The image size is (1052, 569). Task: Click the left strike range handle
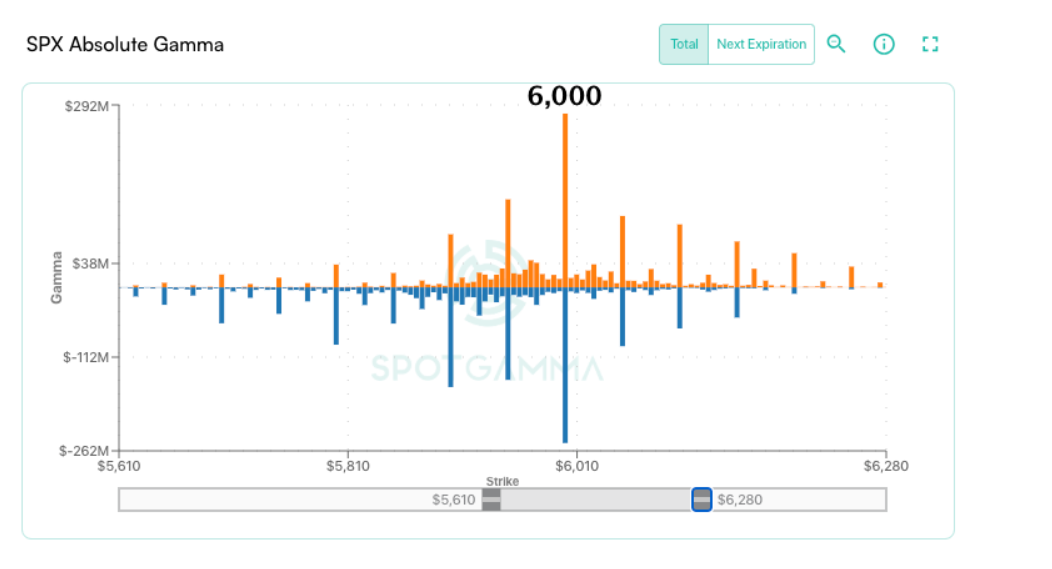pyautogui.click(x=491, y=499)
